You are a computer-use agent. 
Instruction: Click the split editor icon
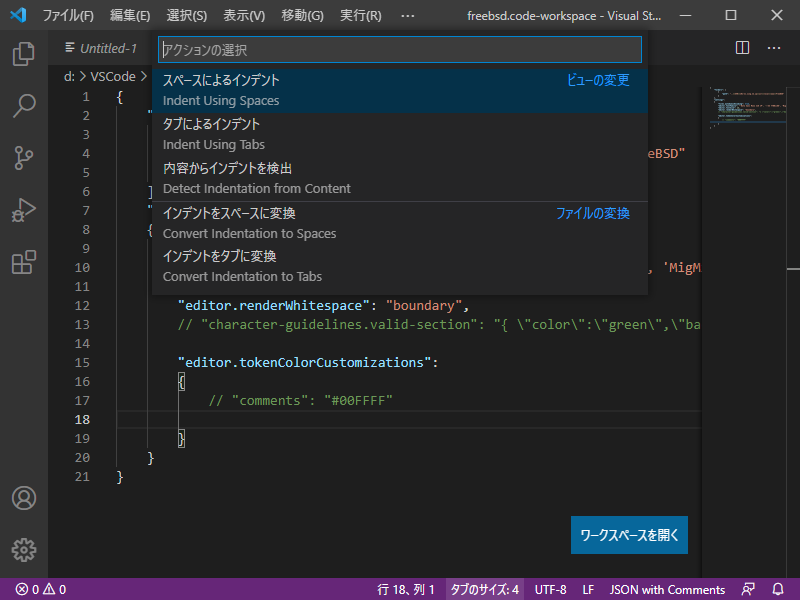(x=742, y=48)
